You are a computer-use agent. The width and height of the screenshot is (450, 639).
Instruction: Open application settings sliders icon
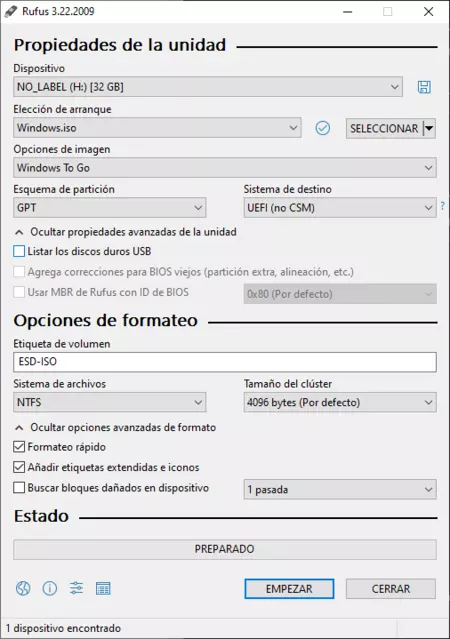pos(76,588)
